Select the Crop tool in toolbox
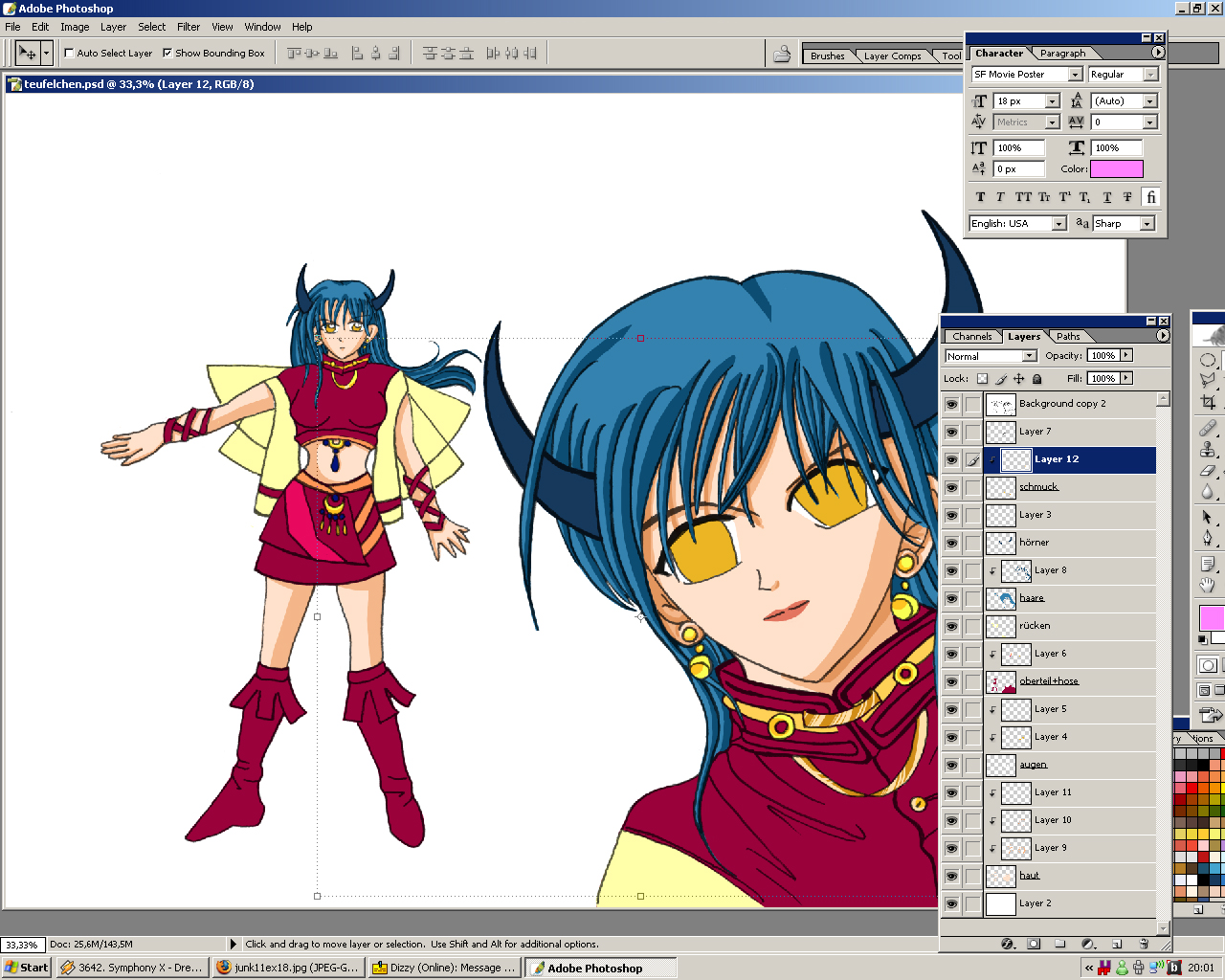The height and width of the screenshot is (980, 1225). 1208,403
